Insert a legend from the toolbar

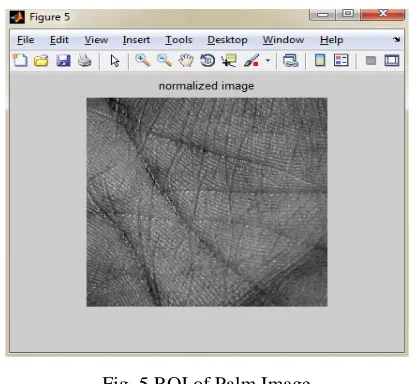pos(341,60)
